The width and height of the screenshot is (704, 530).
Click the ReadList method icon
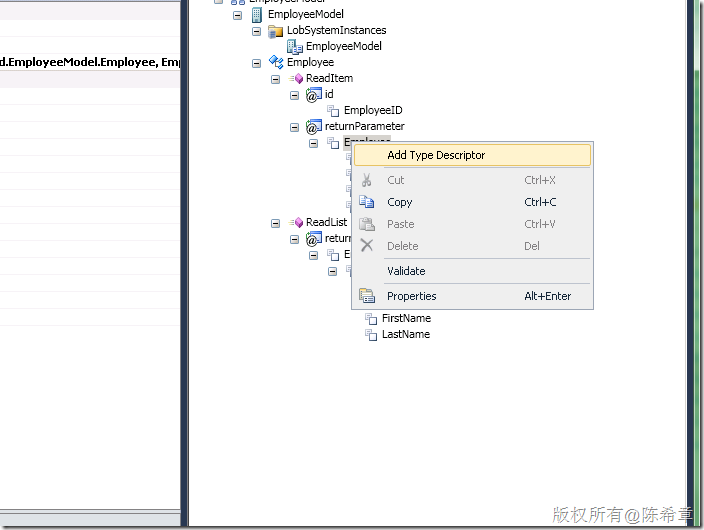click(x=296, y=222)
